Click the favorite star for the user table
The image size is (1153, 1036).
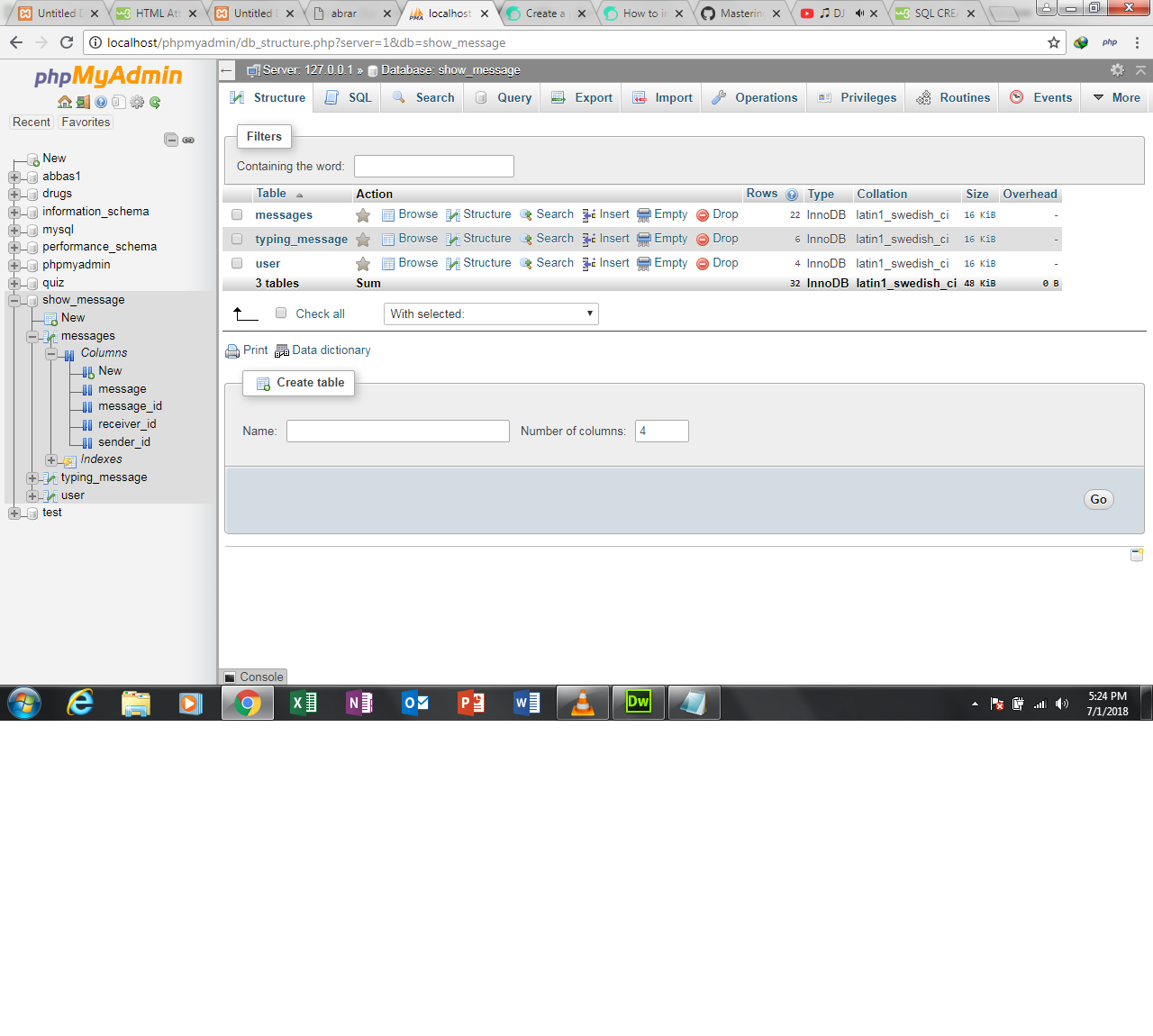click(x=363, y=264)
